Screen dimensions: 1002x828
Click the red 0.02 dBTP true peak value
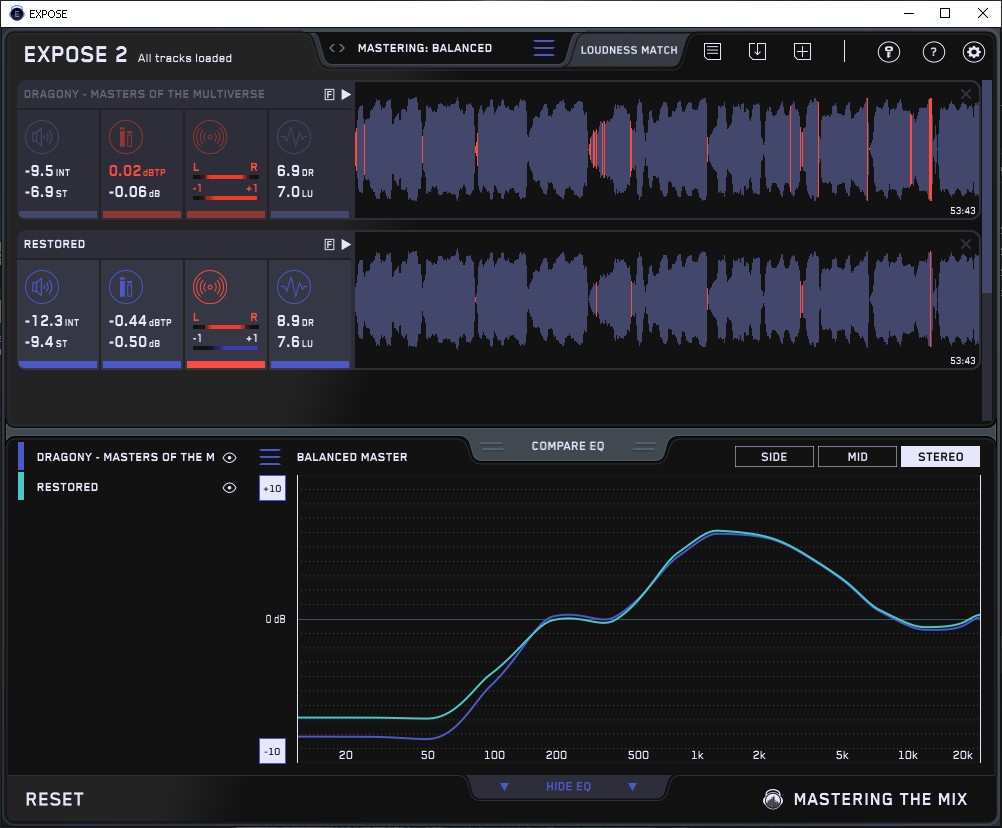point(137,171)
